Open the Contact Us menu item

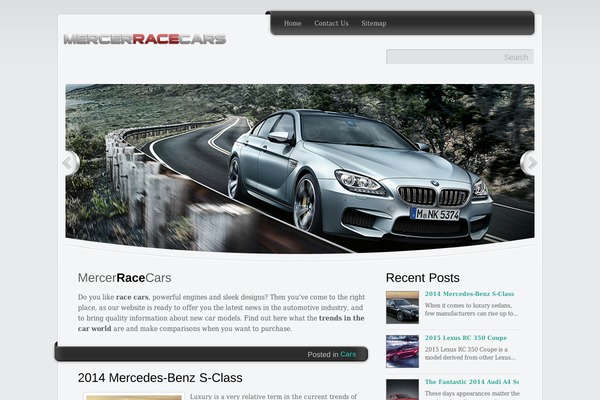(331, 23)
